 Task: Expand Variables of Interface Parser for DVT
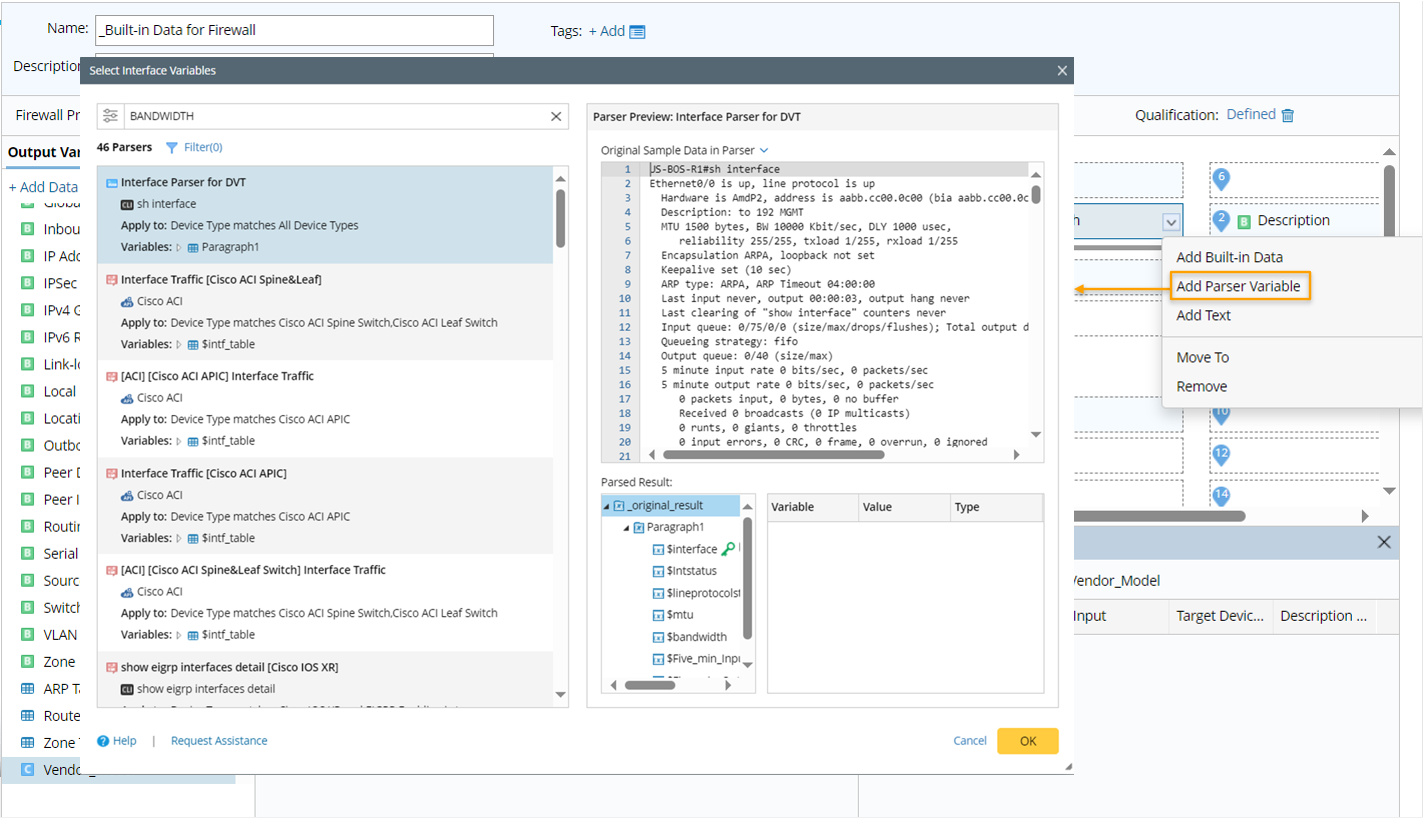[x=179, y=247]
